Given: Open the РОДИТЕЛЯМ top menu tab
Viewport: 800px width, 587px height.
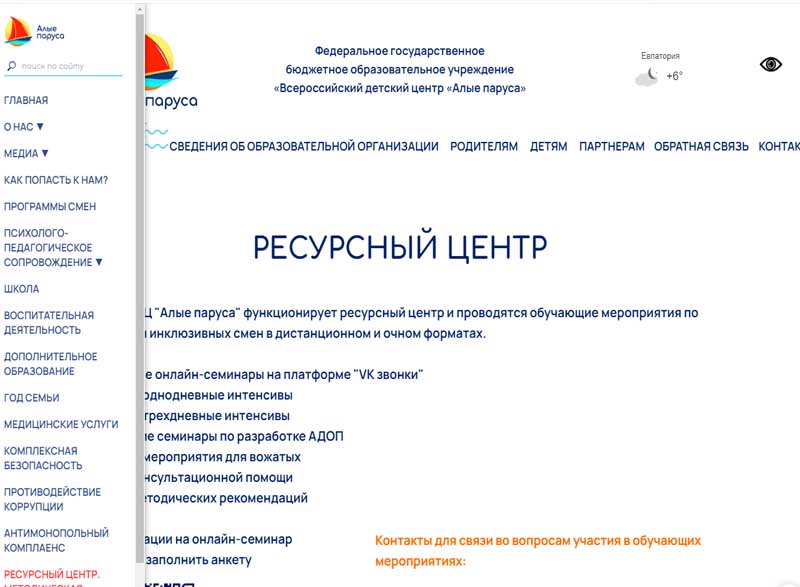Looking at the screenshot, I should (x=484, y=146).
